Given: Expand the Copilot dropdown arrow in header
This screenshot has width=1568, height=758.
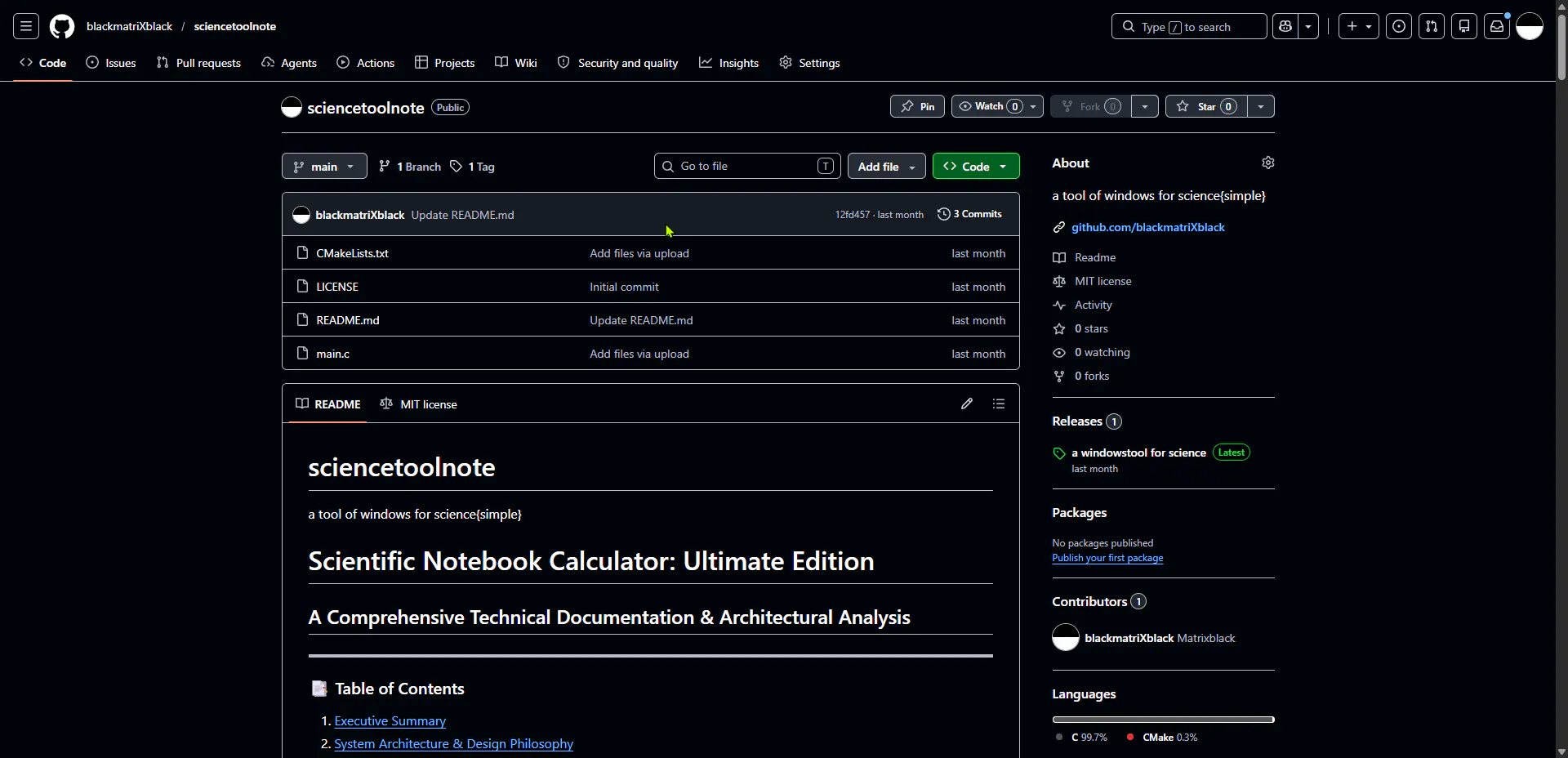Looking at the screenshot, I should [1308, 26].
